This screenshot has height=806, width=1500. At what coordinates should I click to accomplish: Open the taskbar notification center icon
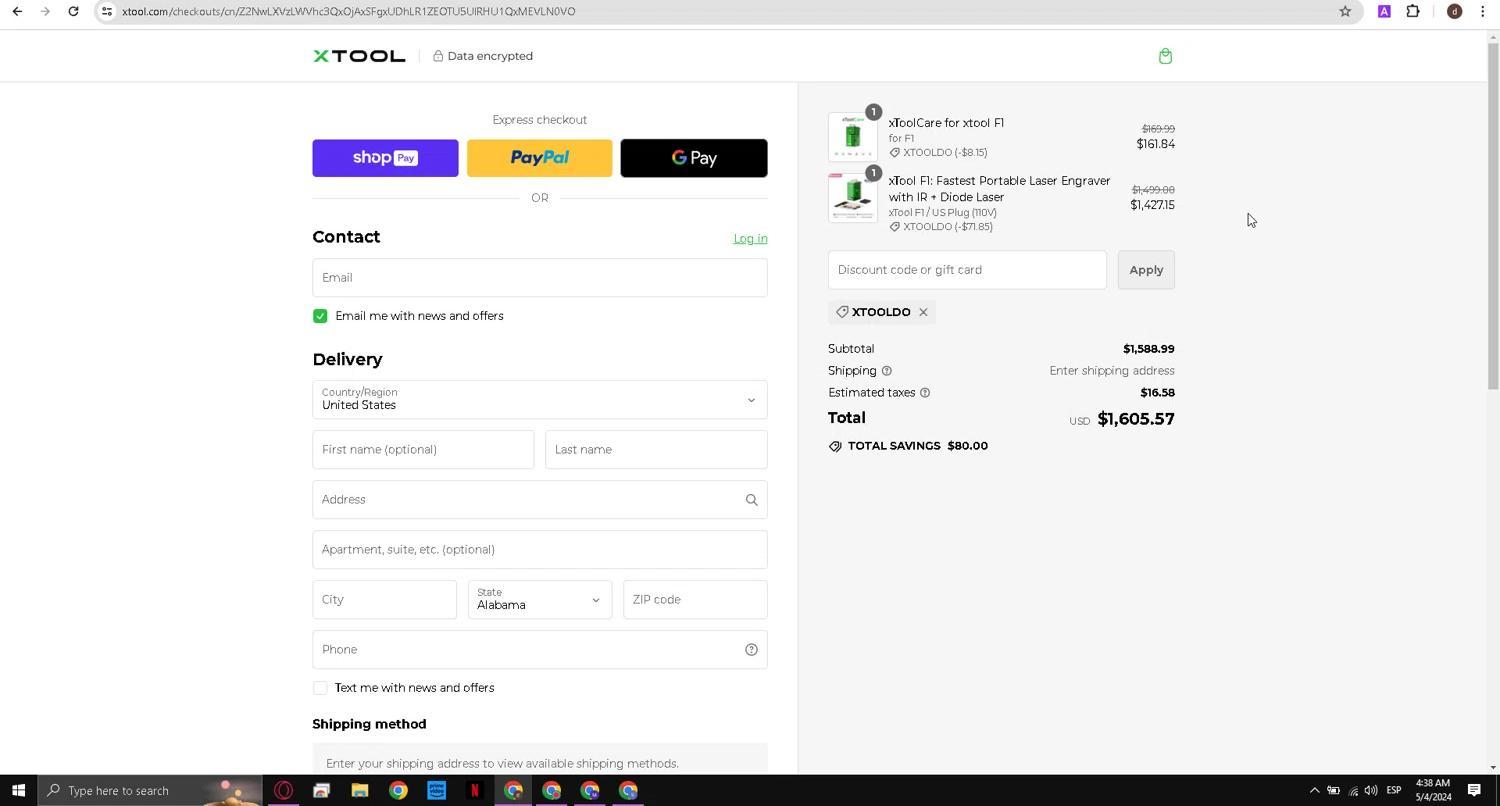(1474, 791)
